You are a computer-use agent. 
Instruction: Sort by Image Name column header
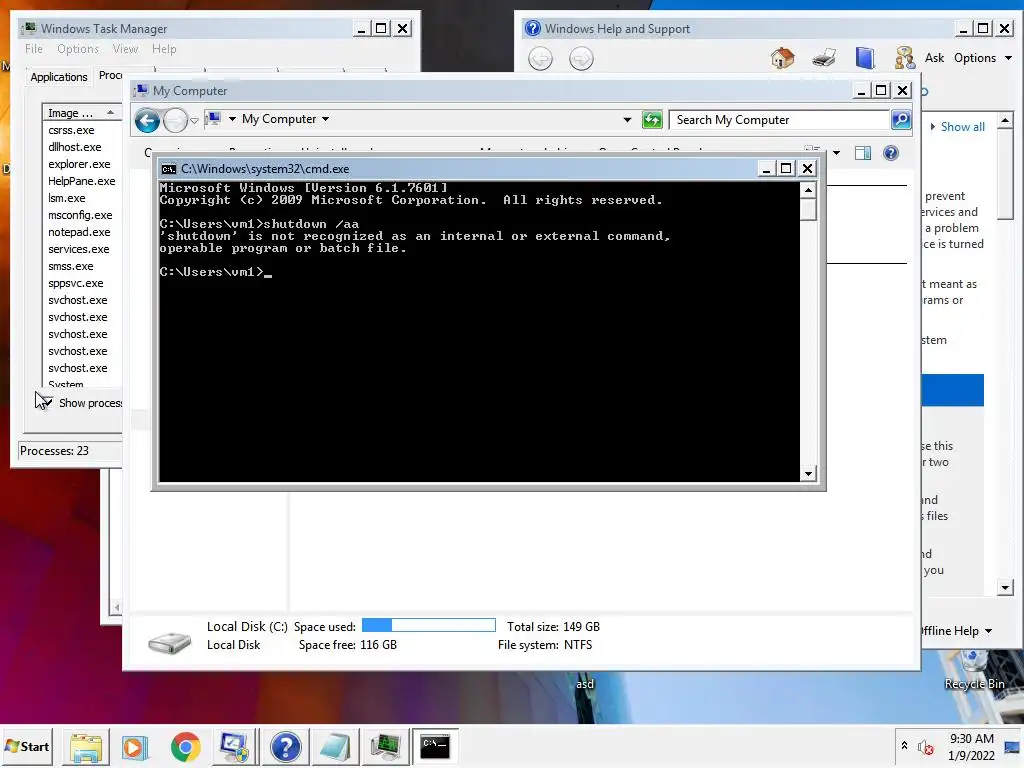click(x=82, y=113)
